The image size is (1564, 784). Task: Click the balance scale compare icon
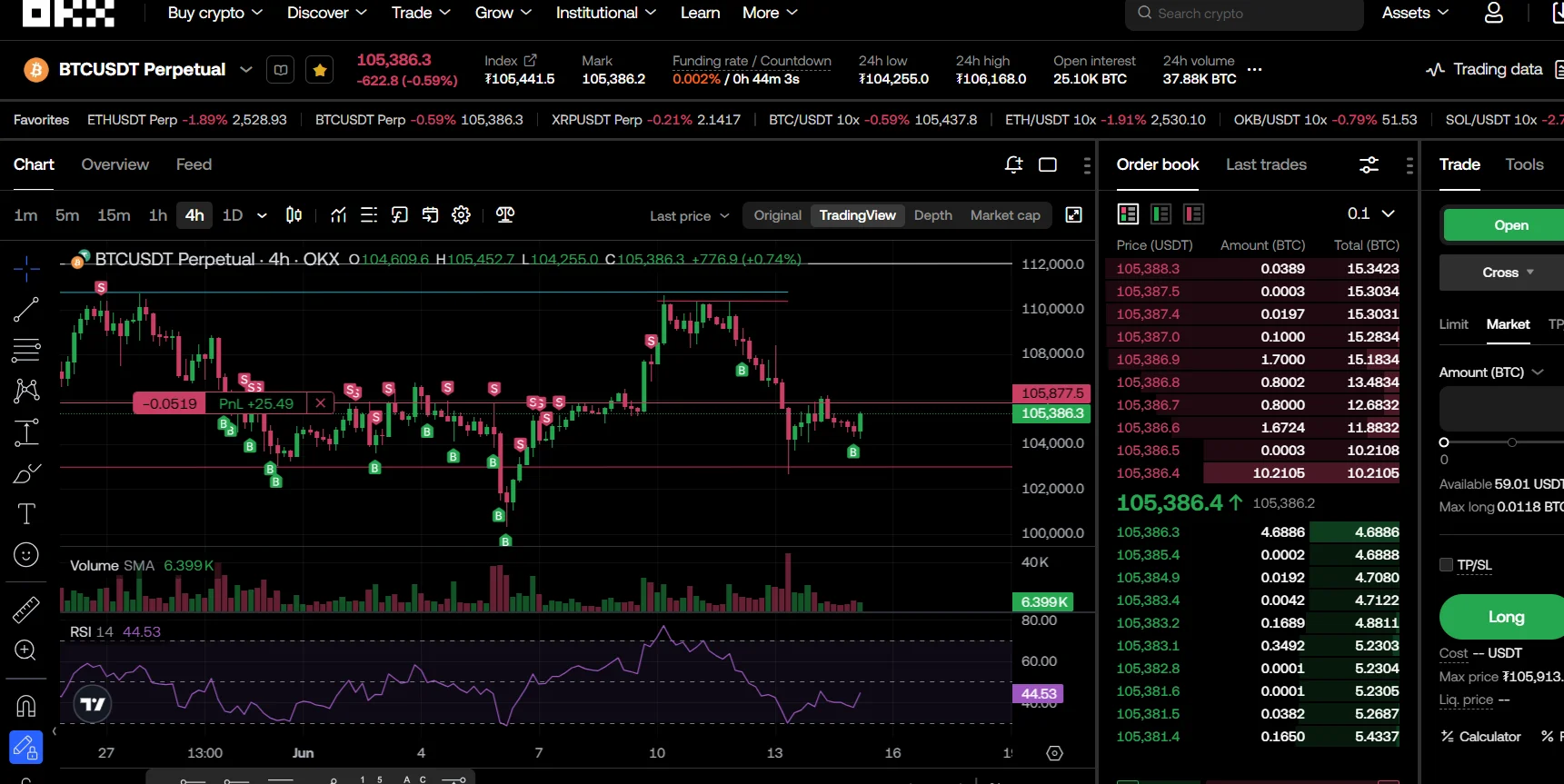[505, 215]
